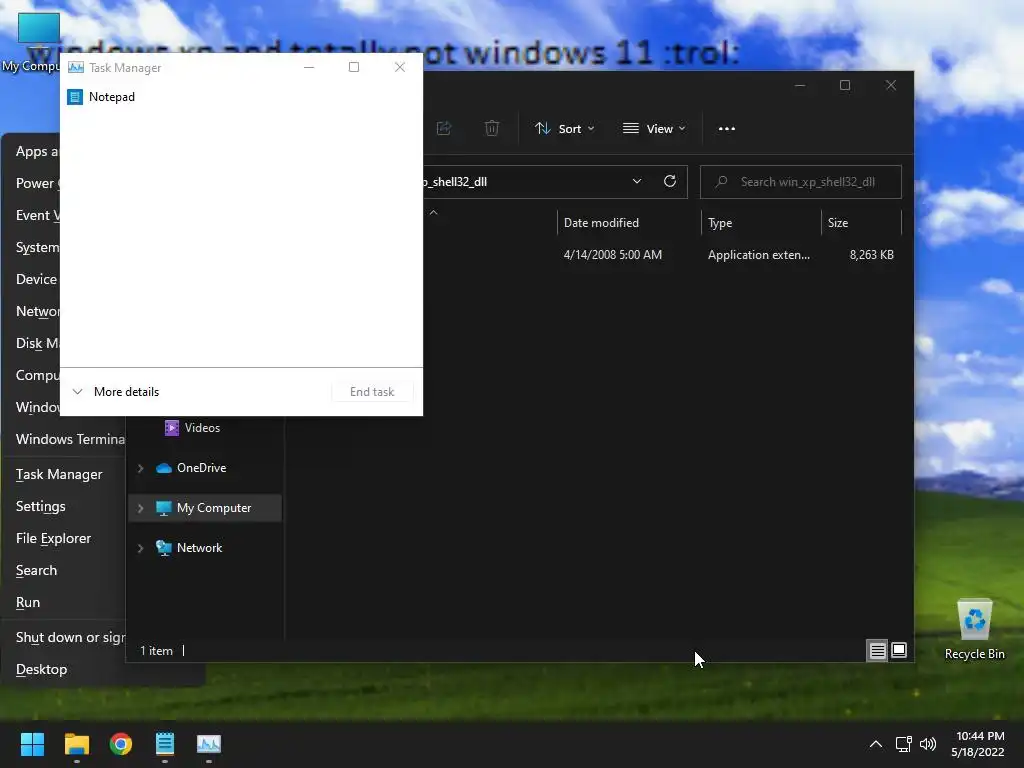Open the View dropdown in Explorer
This screenshot has width=1024, height=768.
(x=654, y=129)
